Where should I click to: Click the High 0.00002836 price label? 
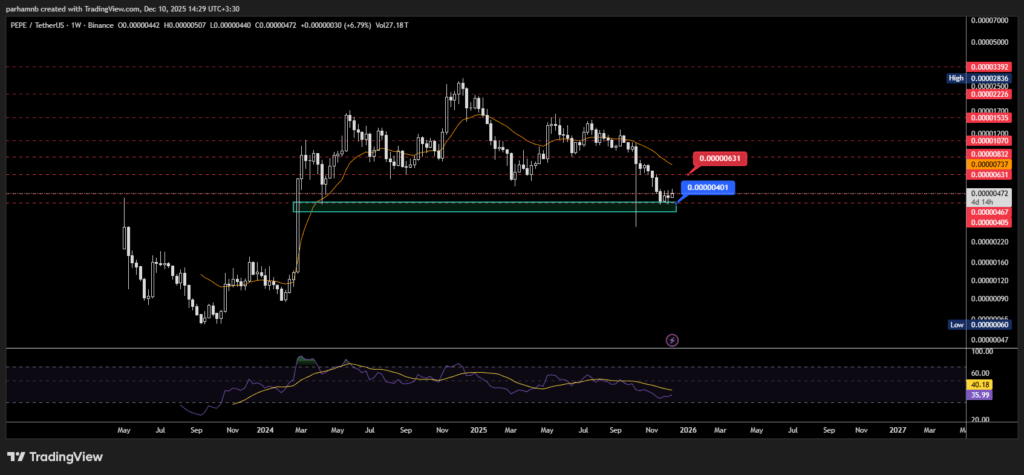pyautogui.click(x=989, y=77)
